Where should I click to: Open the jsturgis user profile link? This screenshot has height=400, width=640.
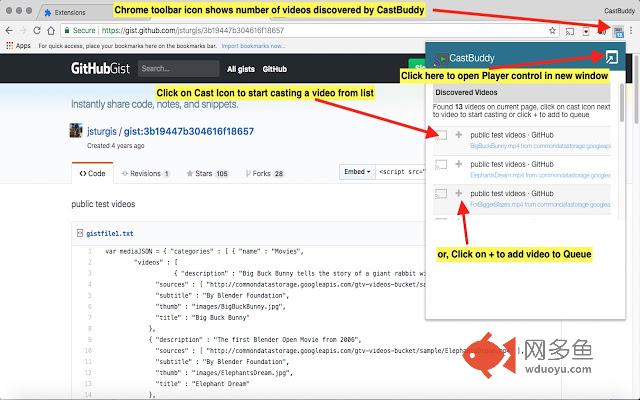click(102, 131)
